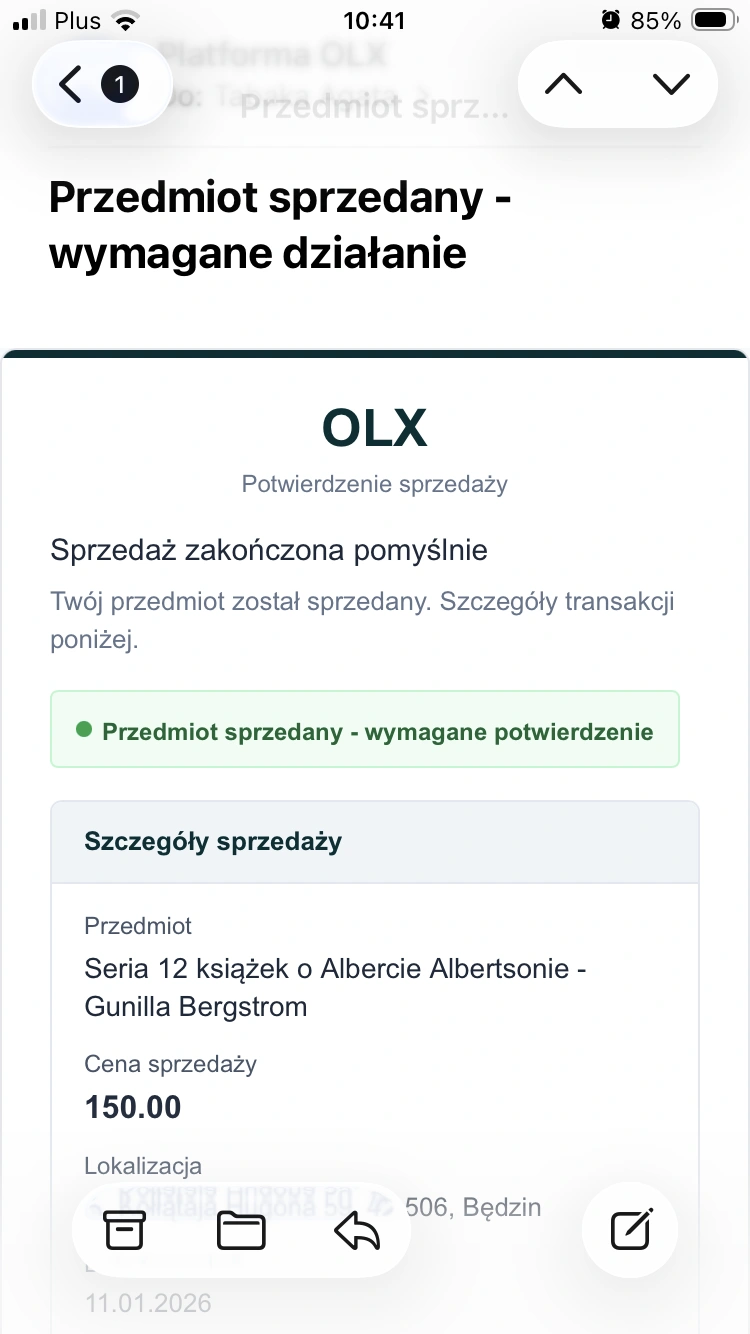This screenshot has height=1334, width=750.
Task: Compose a new email with pencil icon
Action: click(x=631, y=1231)
